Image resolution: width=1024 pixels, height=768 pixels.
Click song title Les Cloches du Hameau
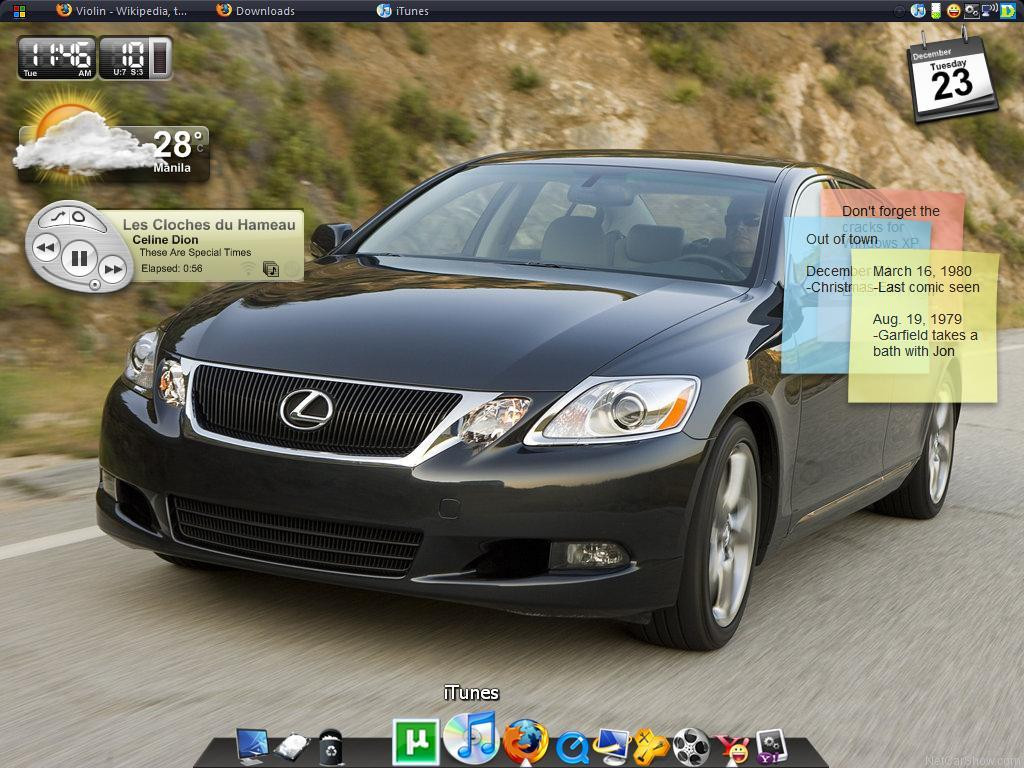(209, 225)
